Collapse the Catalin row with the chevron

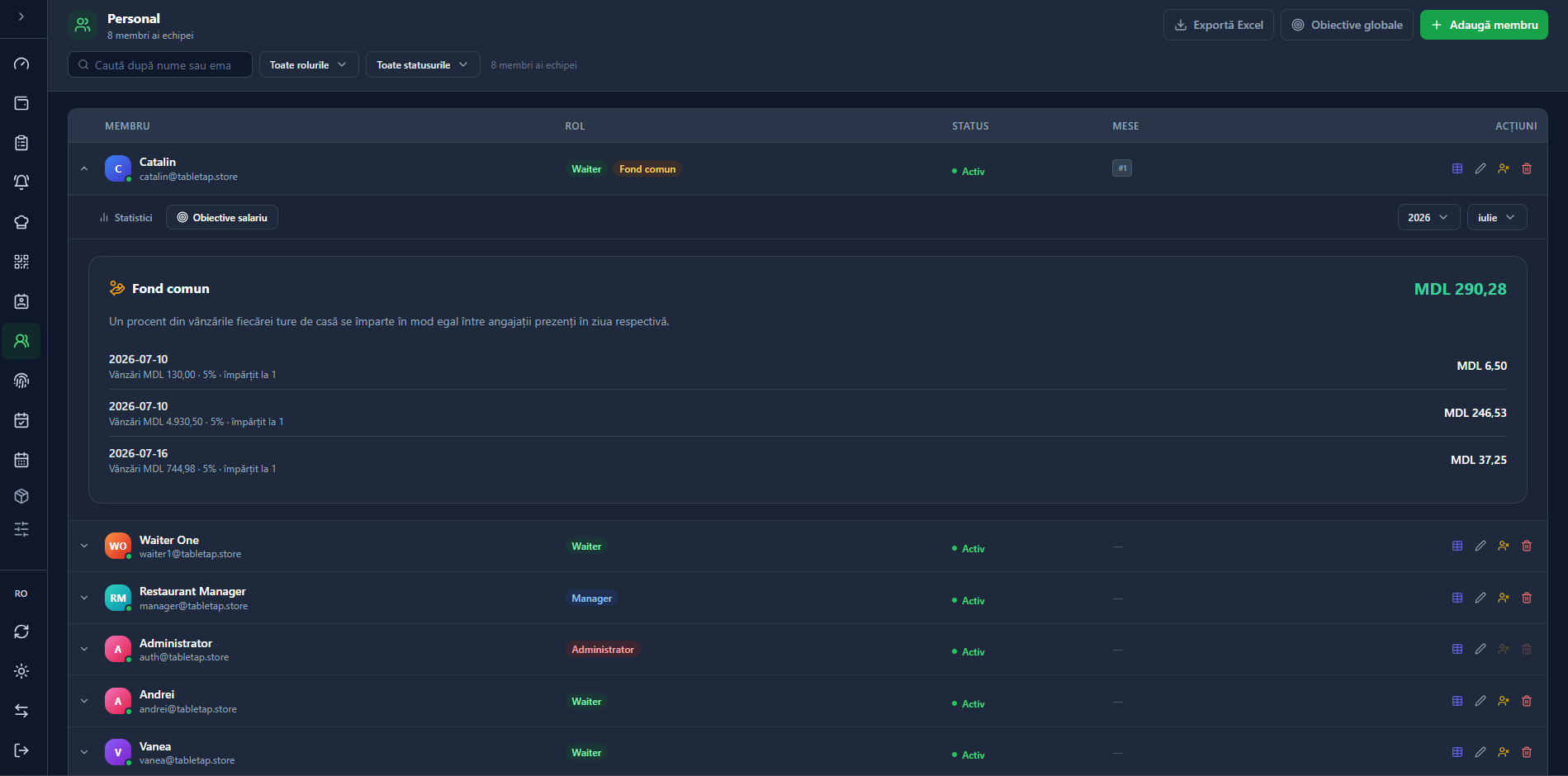[x=84, y=168]
